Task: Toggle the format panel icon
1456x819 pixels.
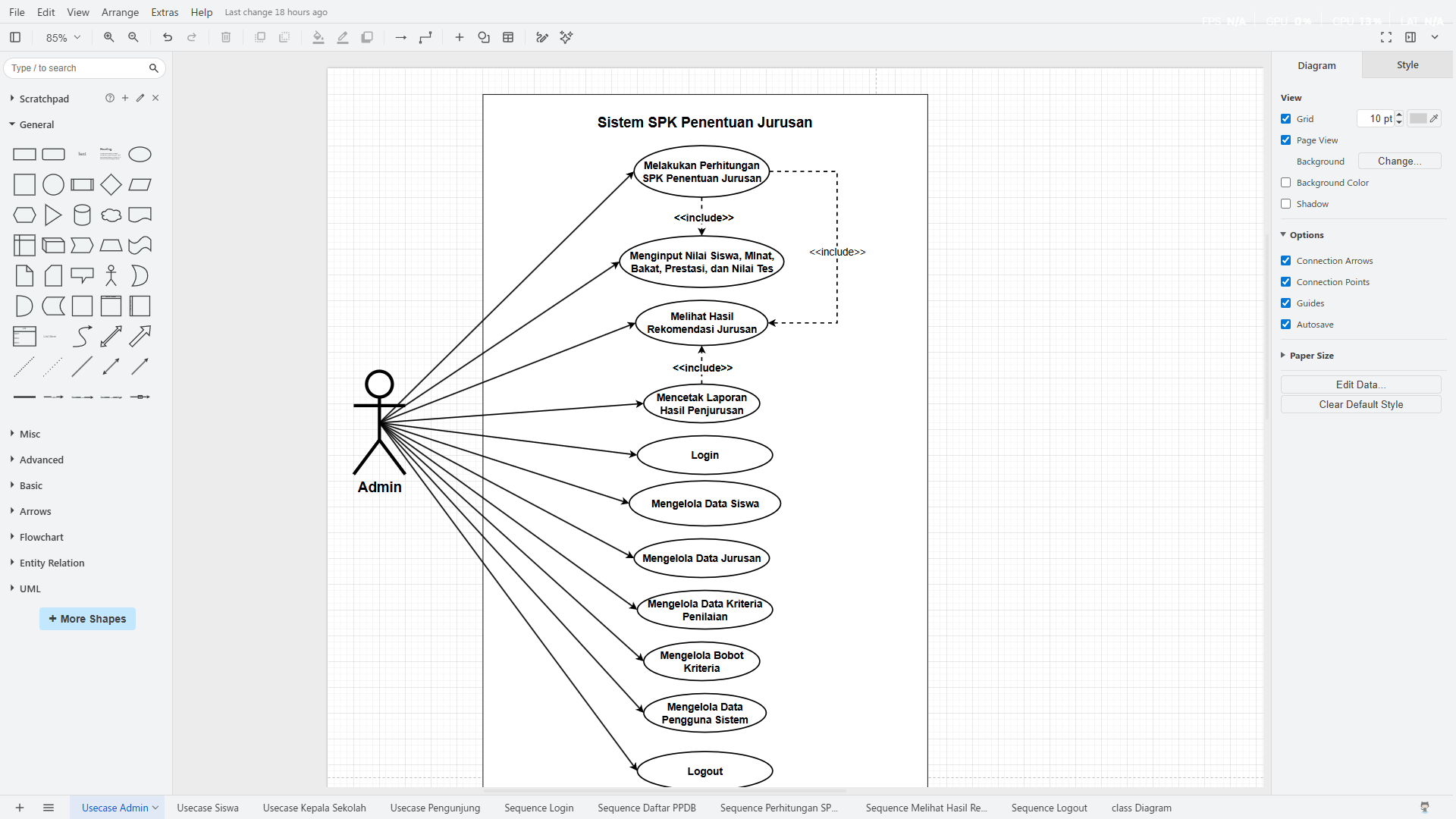Action: [x=1410, y=37]
